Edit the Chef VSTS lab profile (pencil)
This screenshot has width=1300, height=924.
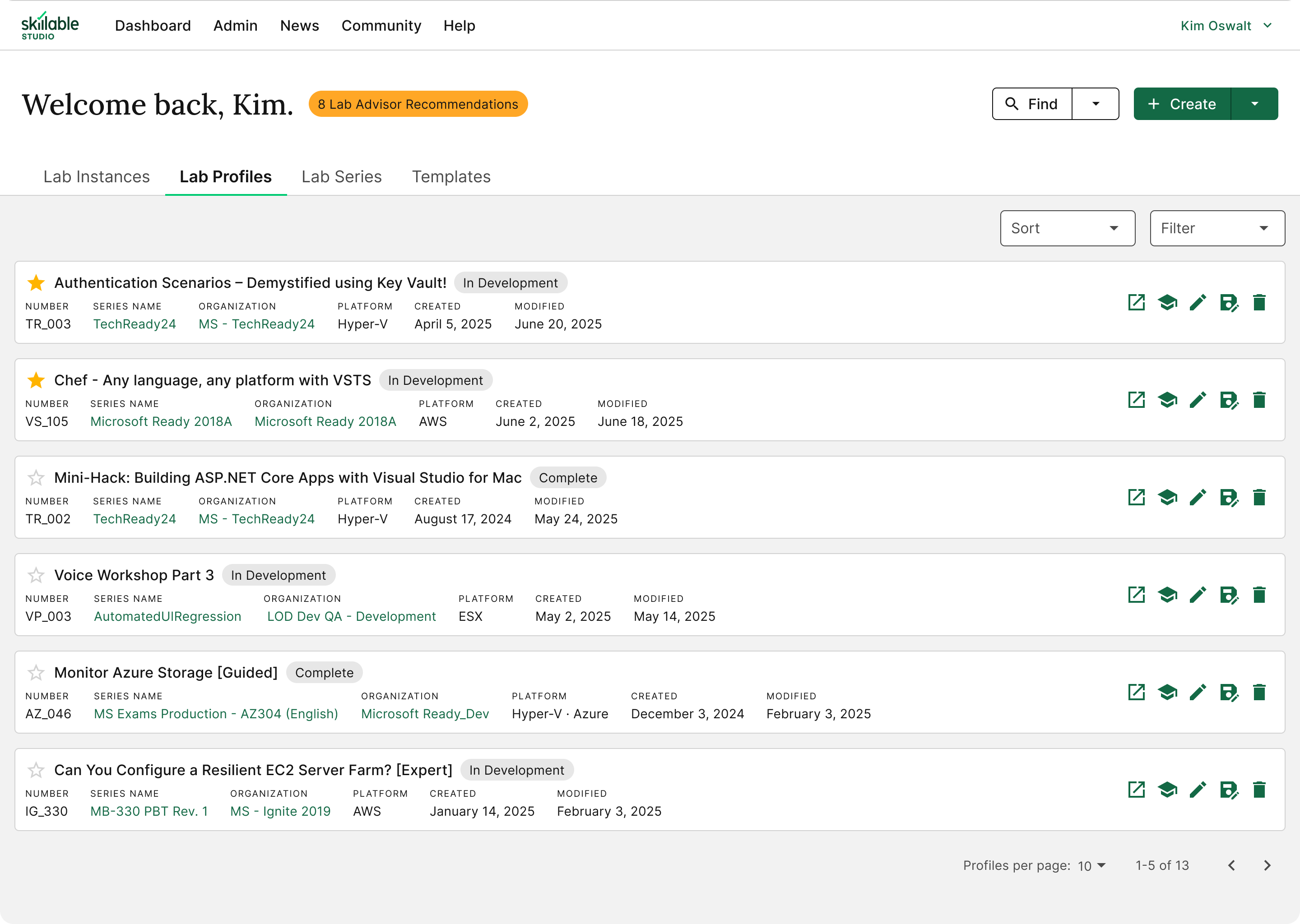1198,399
